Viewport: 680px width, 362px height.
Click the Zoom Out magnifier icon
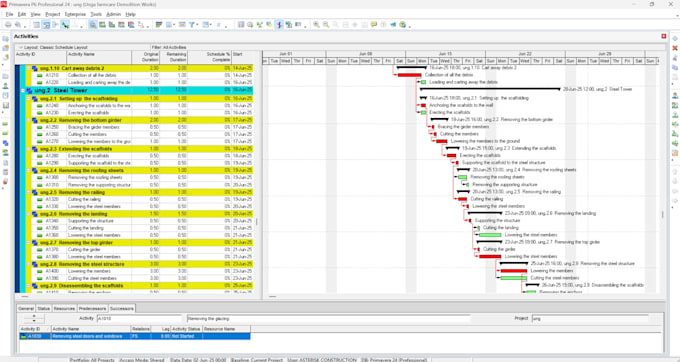(x=326, y=25)
